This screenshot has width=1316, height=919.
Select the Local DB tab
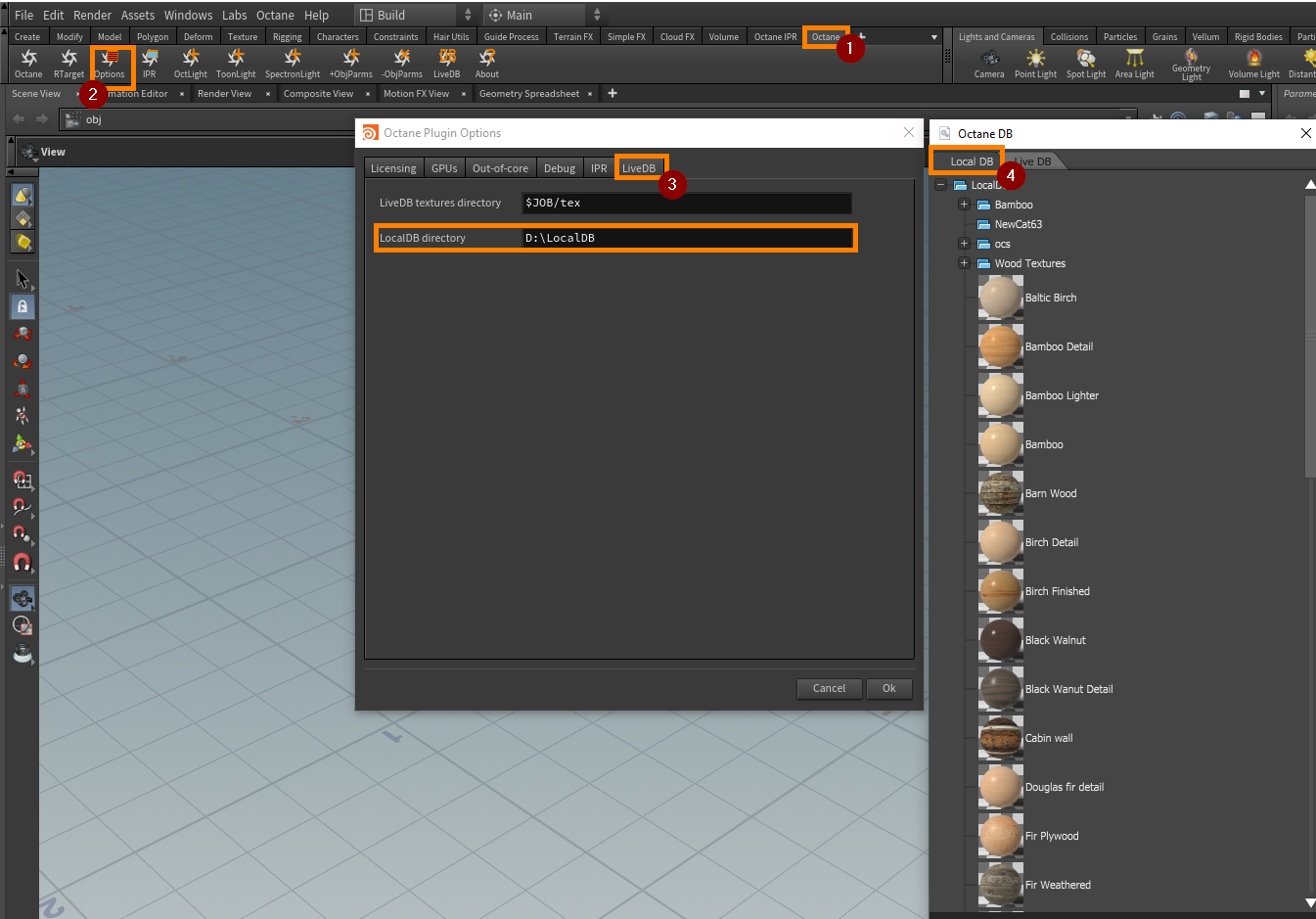(x=972, y=161)
